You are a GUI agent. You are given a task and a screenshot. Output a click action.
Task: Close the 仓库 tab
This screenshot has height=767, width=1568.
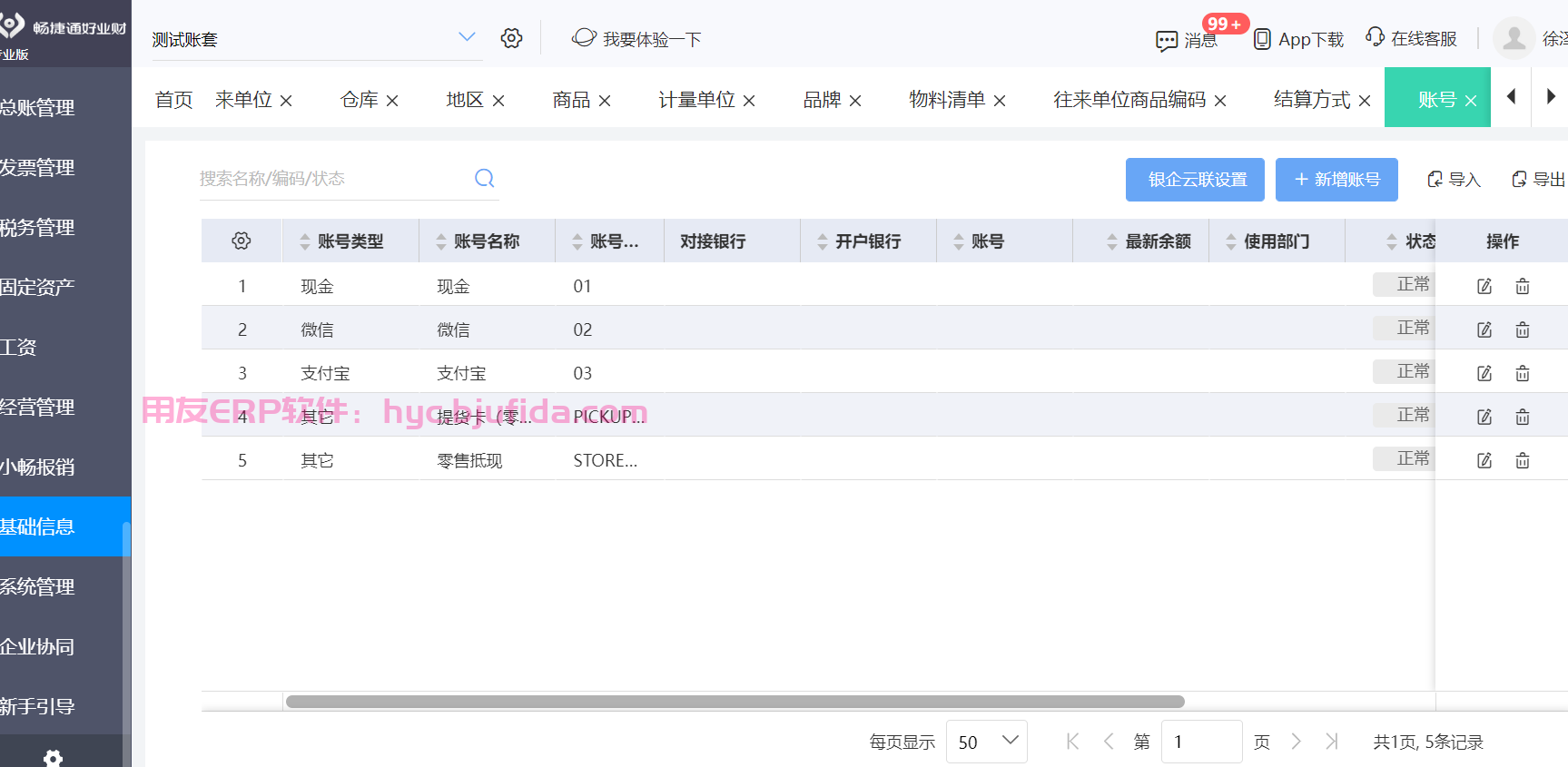coord(392,101)
